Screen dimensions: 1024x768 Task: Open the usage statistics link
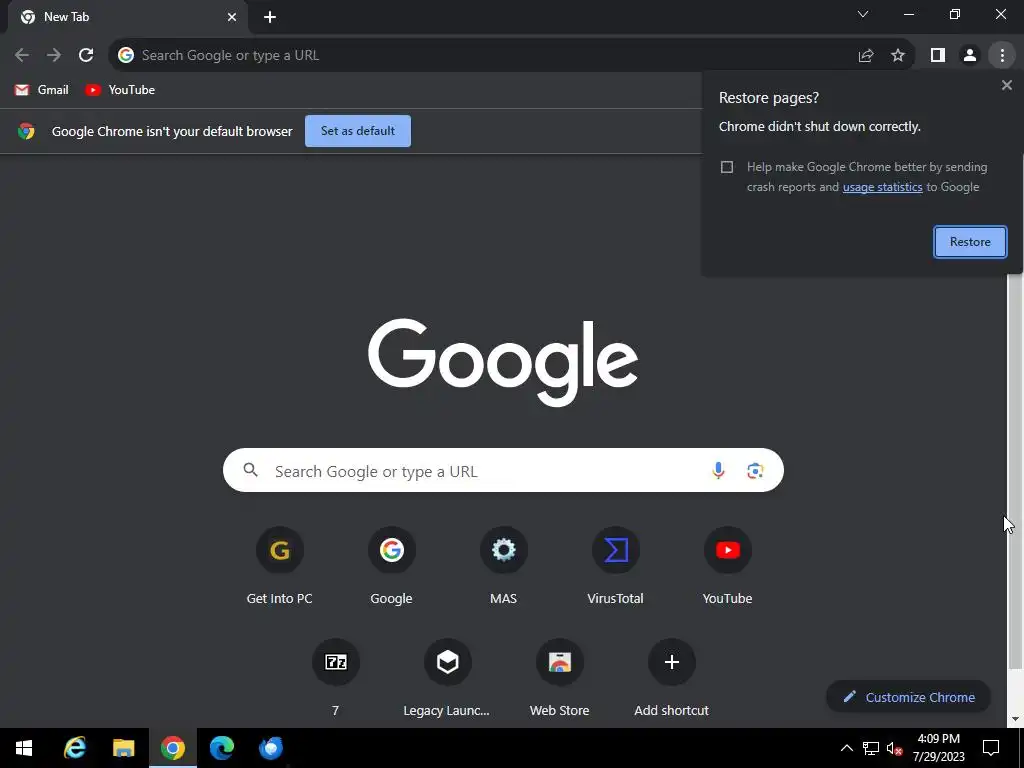[x=882, y=187]
